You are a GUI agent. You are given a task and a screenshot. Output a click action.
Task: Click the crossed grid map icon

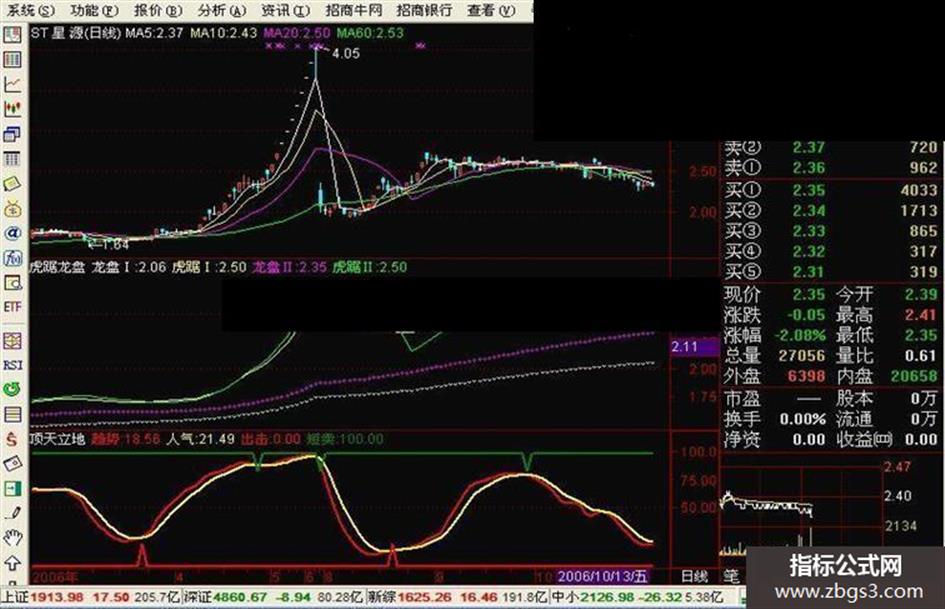tap(13, 341)
